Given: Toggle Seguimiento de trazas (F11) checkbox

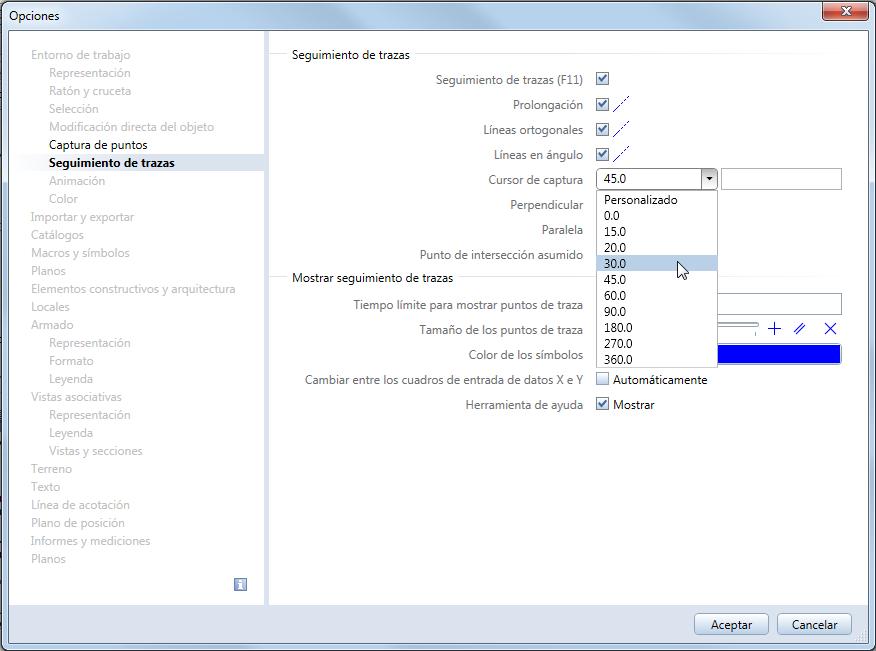Looking at the screenshot, I should [602, 79].
